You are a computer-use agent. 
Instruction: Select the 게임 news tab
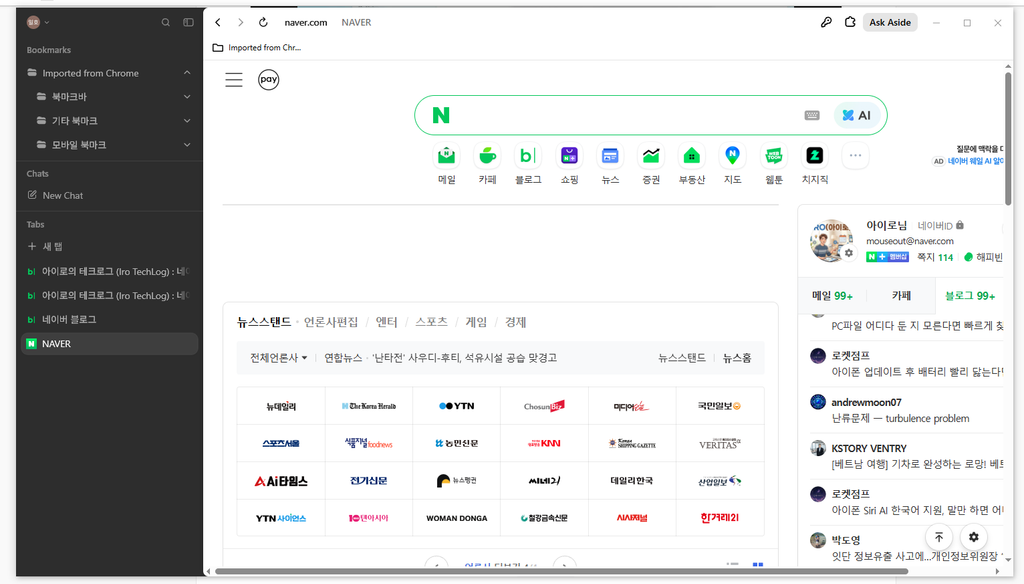[476, 322]
